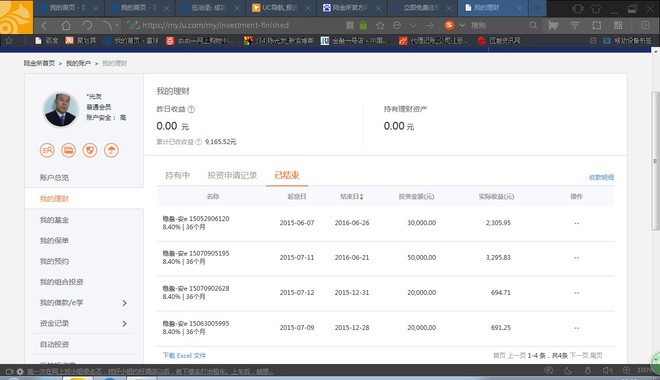The height and width of the screenshot is (380, 660).
Task: Toggle night mode moon icon in status bar
Action: coord(568,370)
